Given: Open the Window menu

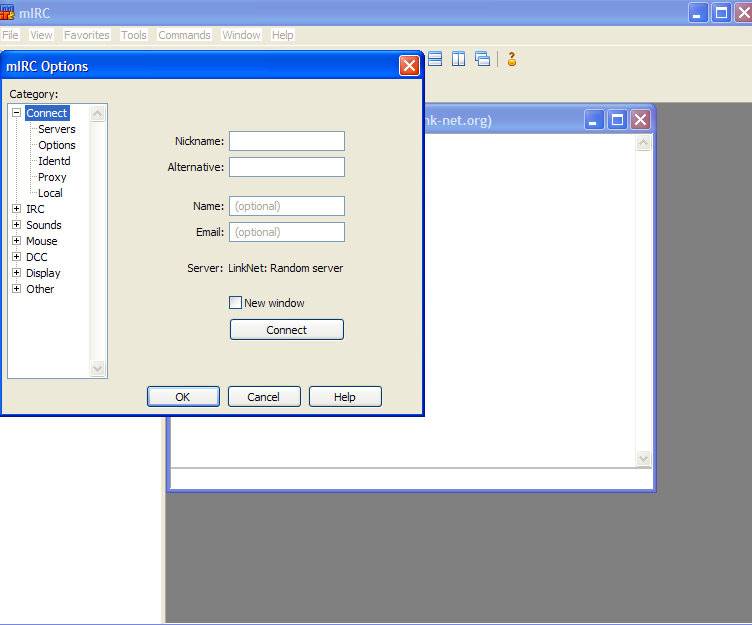Looking at the screenshot, I should click(x=241, y=35).
